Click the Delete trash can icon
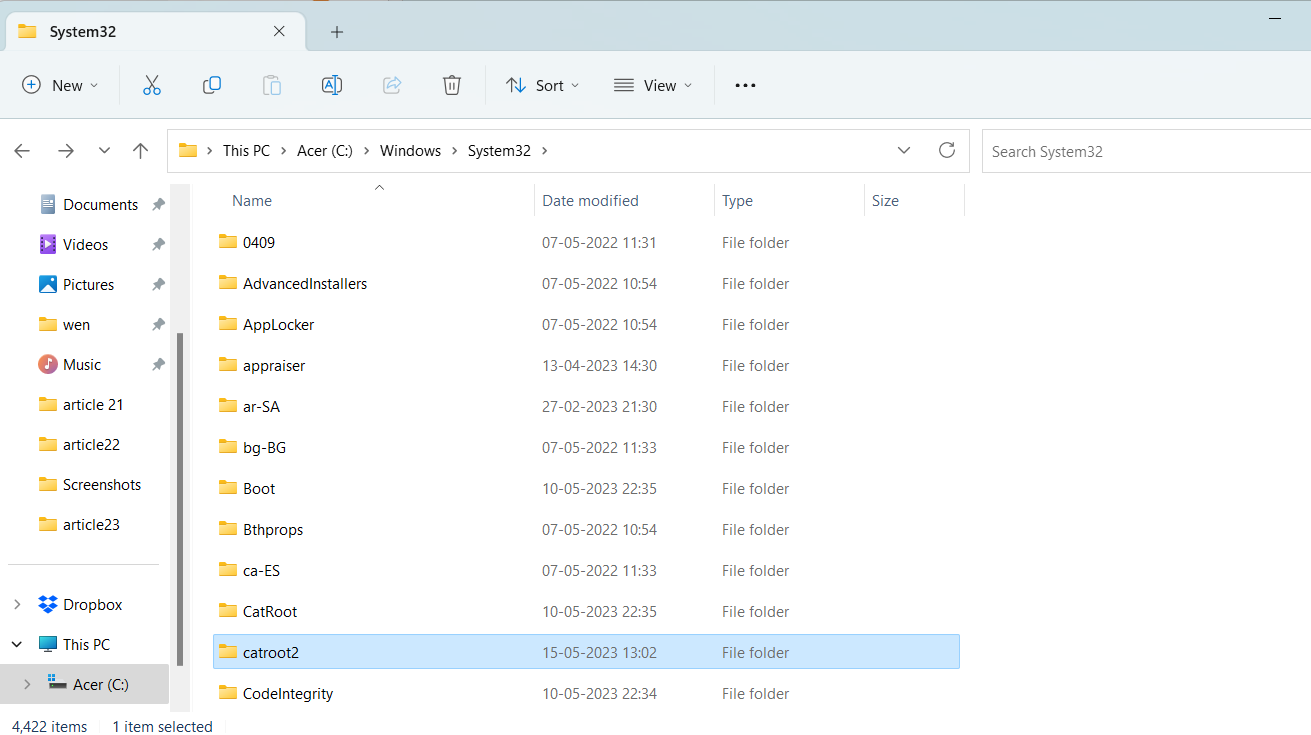Viewport: 1311px width, 735px height. 452,86
